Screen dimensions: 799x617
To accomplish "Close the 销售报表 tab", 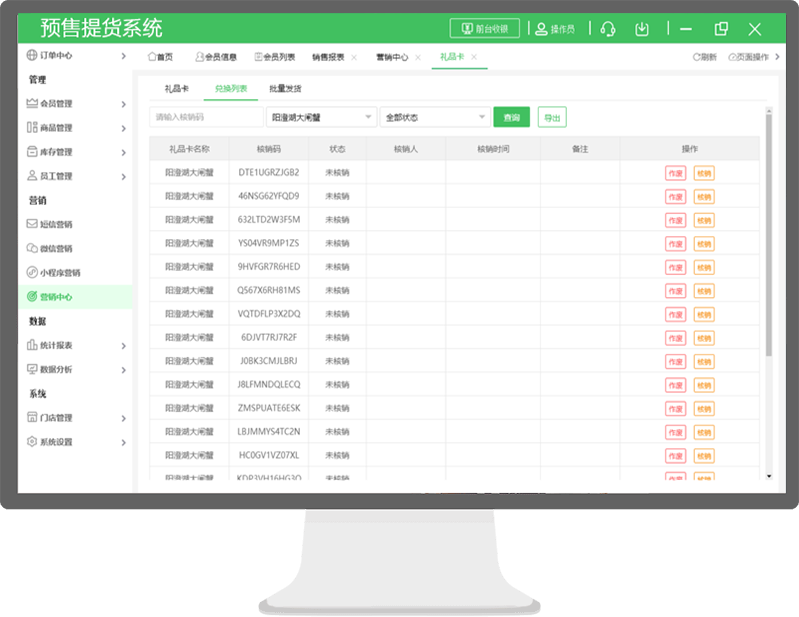I will (354, 57).
